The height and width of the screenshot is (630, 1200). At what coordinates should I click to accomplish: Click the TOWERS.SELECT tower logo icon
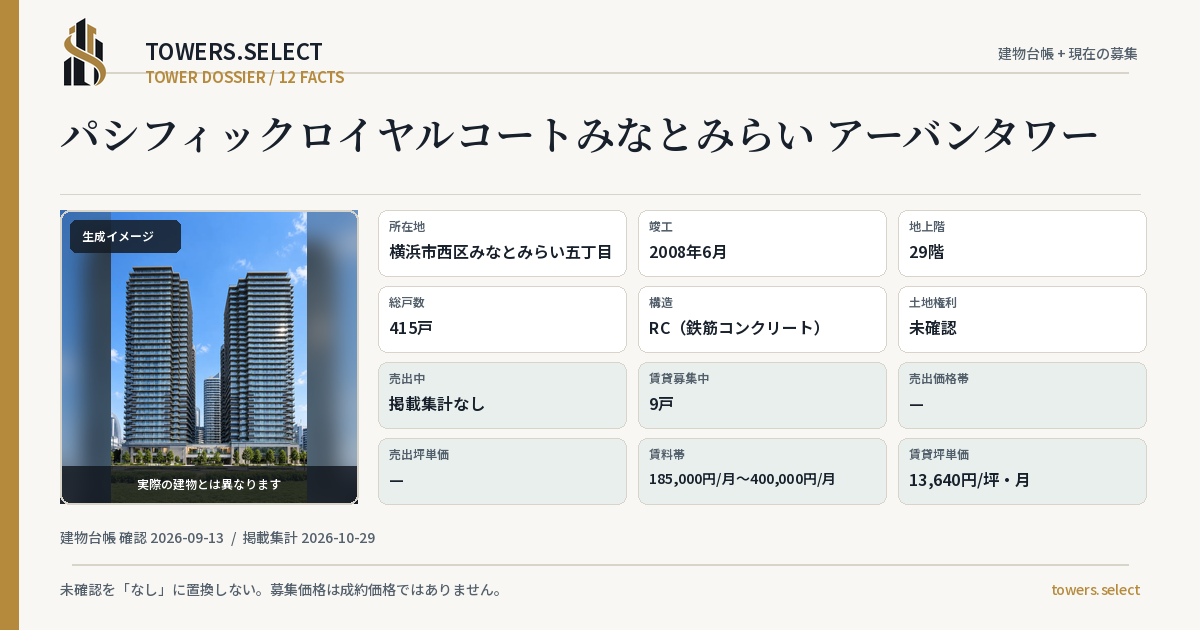click(85, 52)
